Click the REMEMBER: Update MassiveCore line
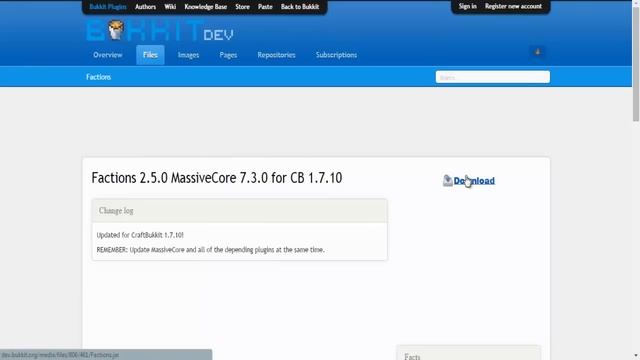640x360 pixels. pos(211,249)
